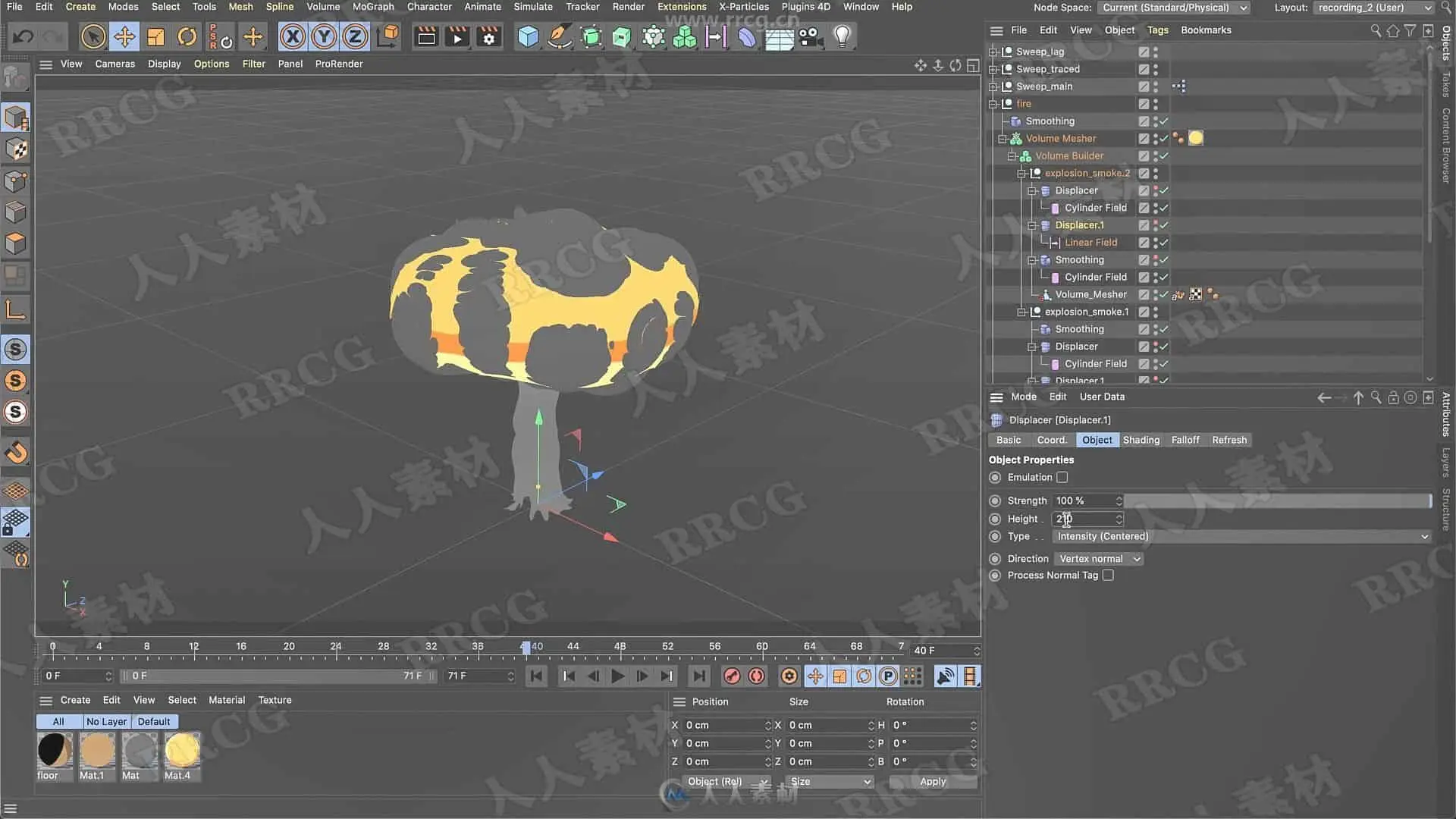Viewport: 1456px width, 819px height.
Task: Click the Camera object icon
Action: pyautogui.click(x=810, y=36)
